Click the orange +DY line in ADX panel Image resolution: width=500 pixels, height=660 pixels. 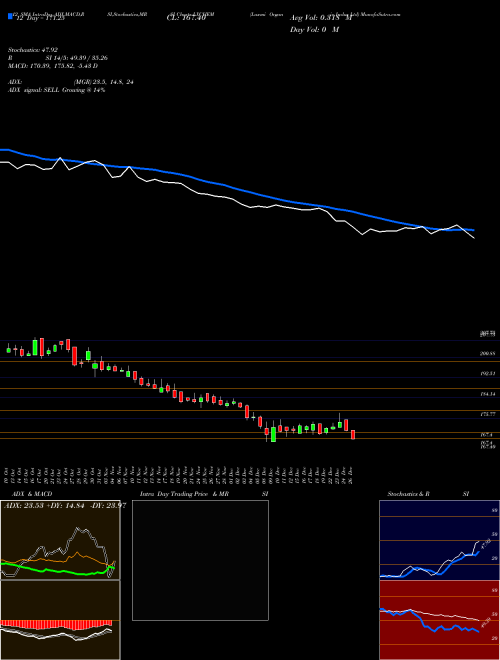pyautogui.click(x=58, y=559)
